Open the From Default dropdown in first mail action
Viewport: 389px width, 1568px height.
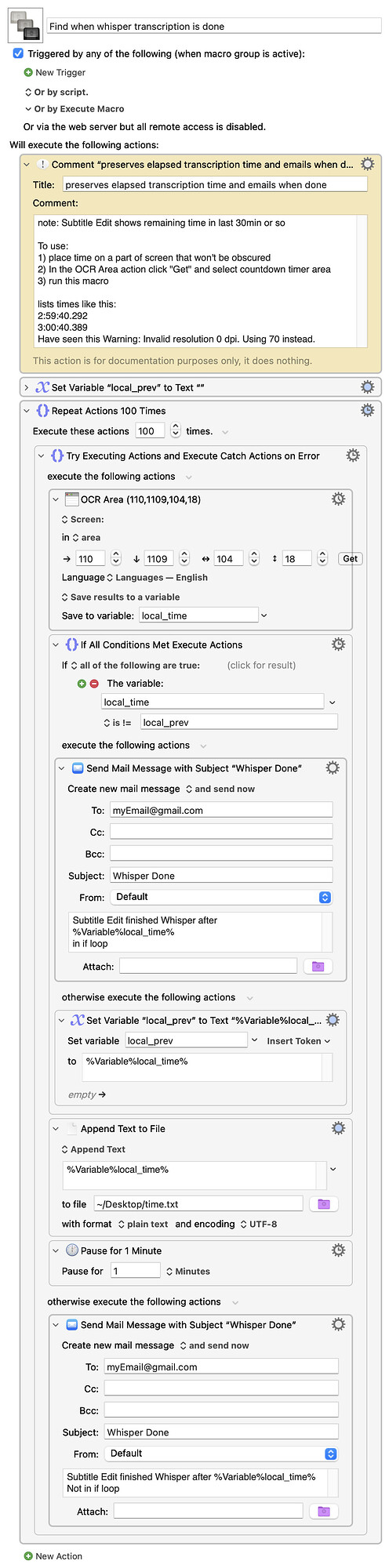222,897
